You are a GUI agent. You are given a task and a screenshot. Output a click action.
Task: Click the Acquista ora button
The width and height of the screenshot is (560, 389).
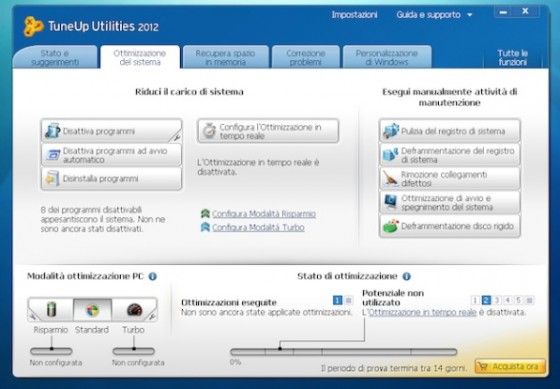[x=510, y=366]
